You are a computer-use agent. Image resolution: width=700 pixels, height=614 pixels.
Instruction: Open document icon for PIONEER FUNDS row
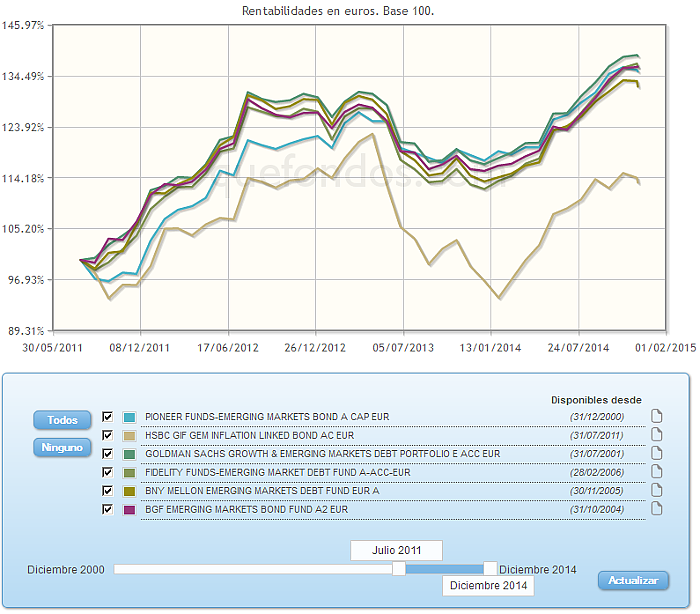pos(656,416)
